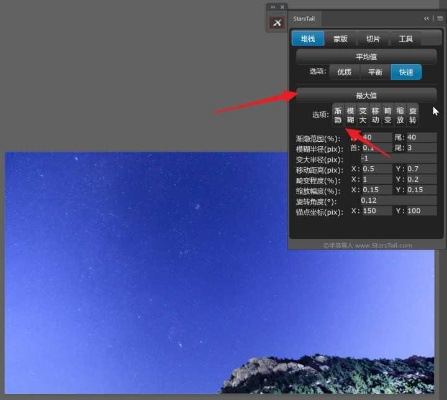The width and height of the screenshot is (447, 400).
Task: Collapse StarsTail panel using the << icon
Action: click(426, 19)
